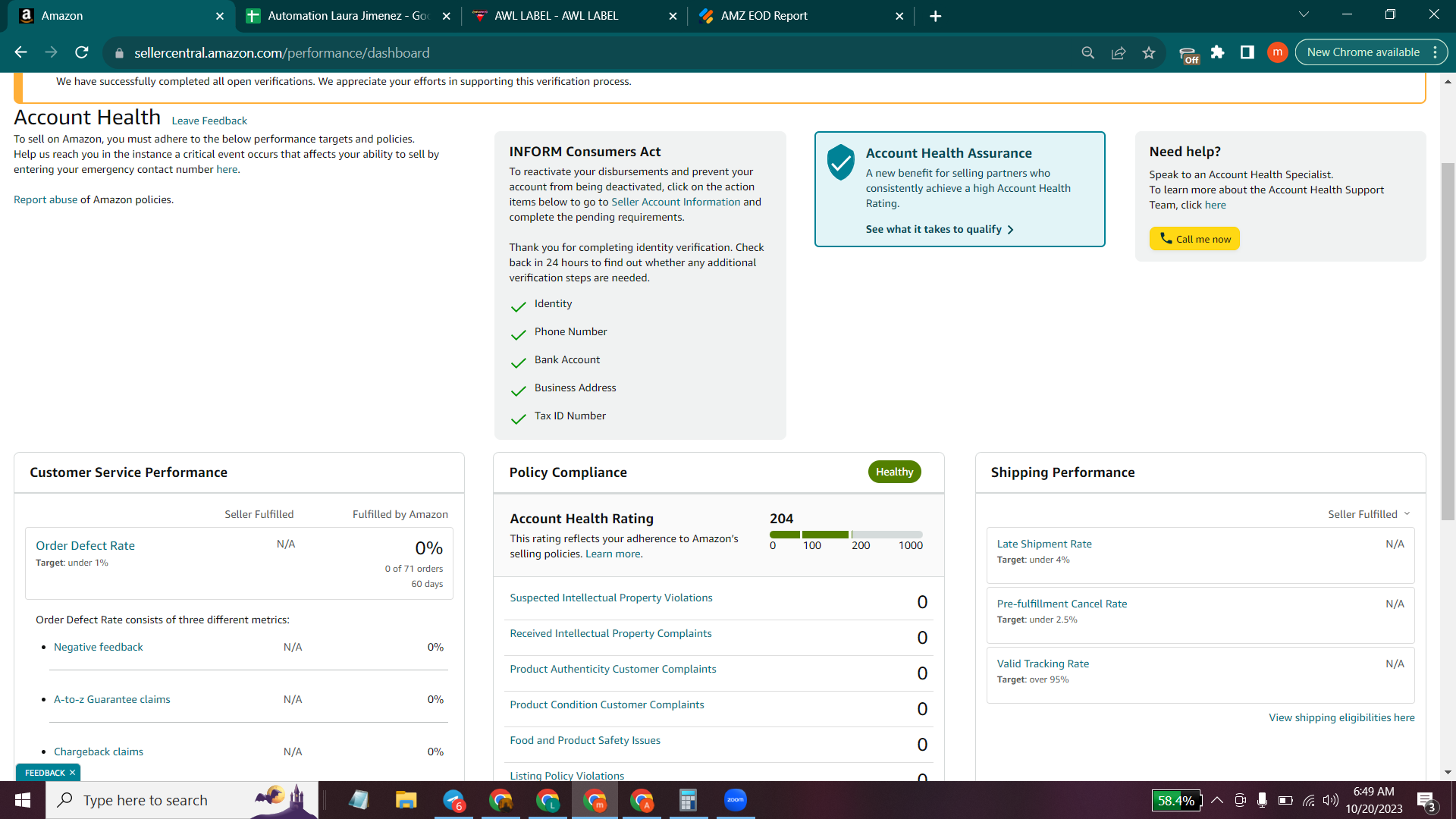This screenshot has height=819, width=1456.
Task: Expand the Seller Fulfilled shipping dropdown
Action: point(1369,514)
